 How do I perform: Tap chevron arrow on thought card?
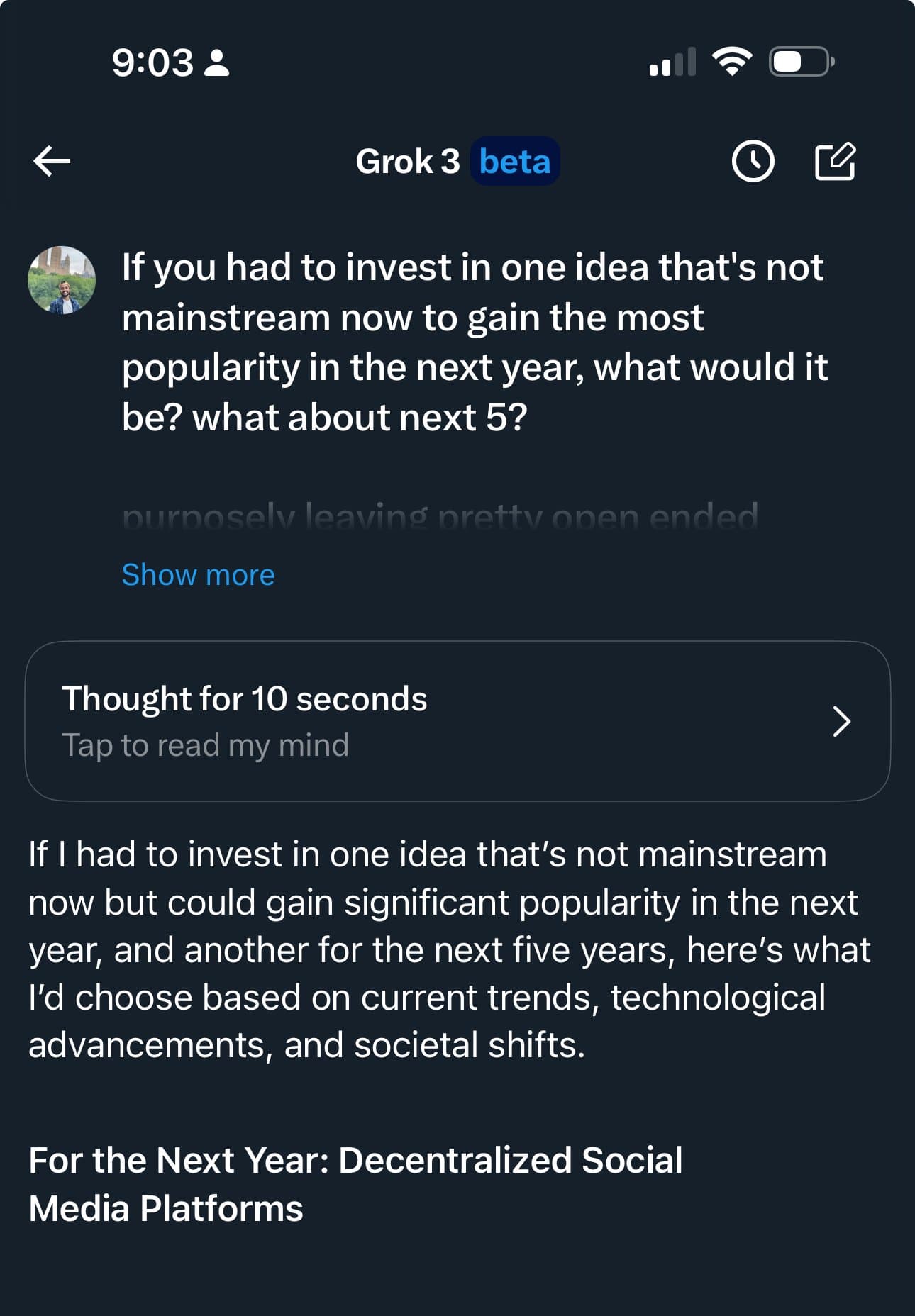tap(841, 721)
